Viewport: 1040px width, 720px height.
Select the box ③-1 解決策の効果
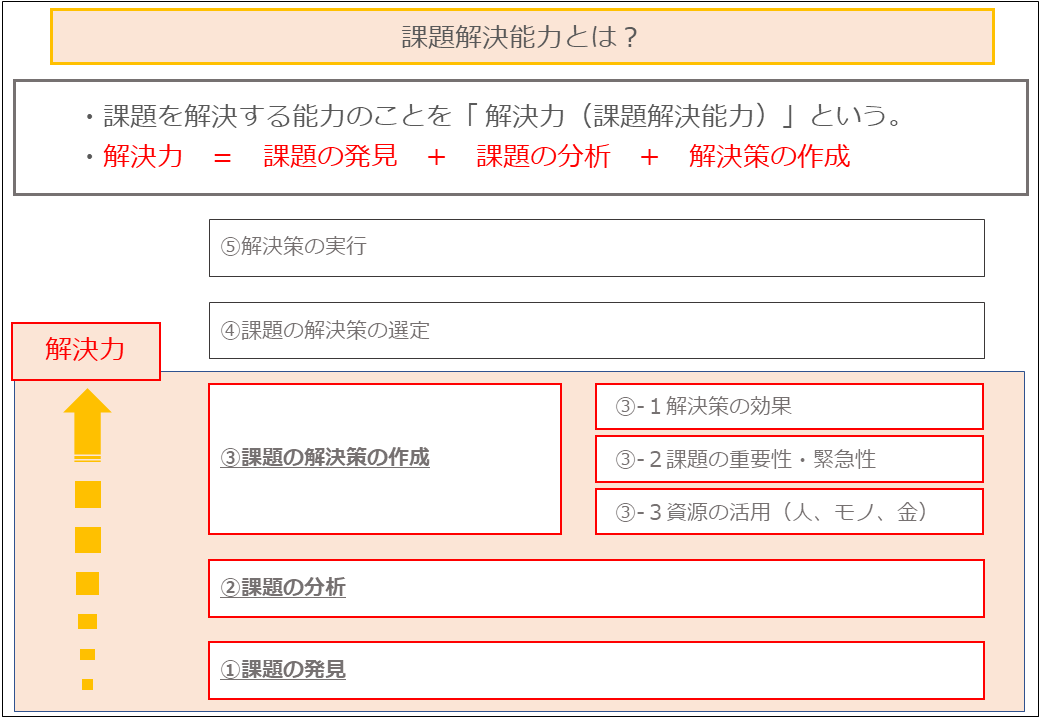tap(789, 406)
